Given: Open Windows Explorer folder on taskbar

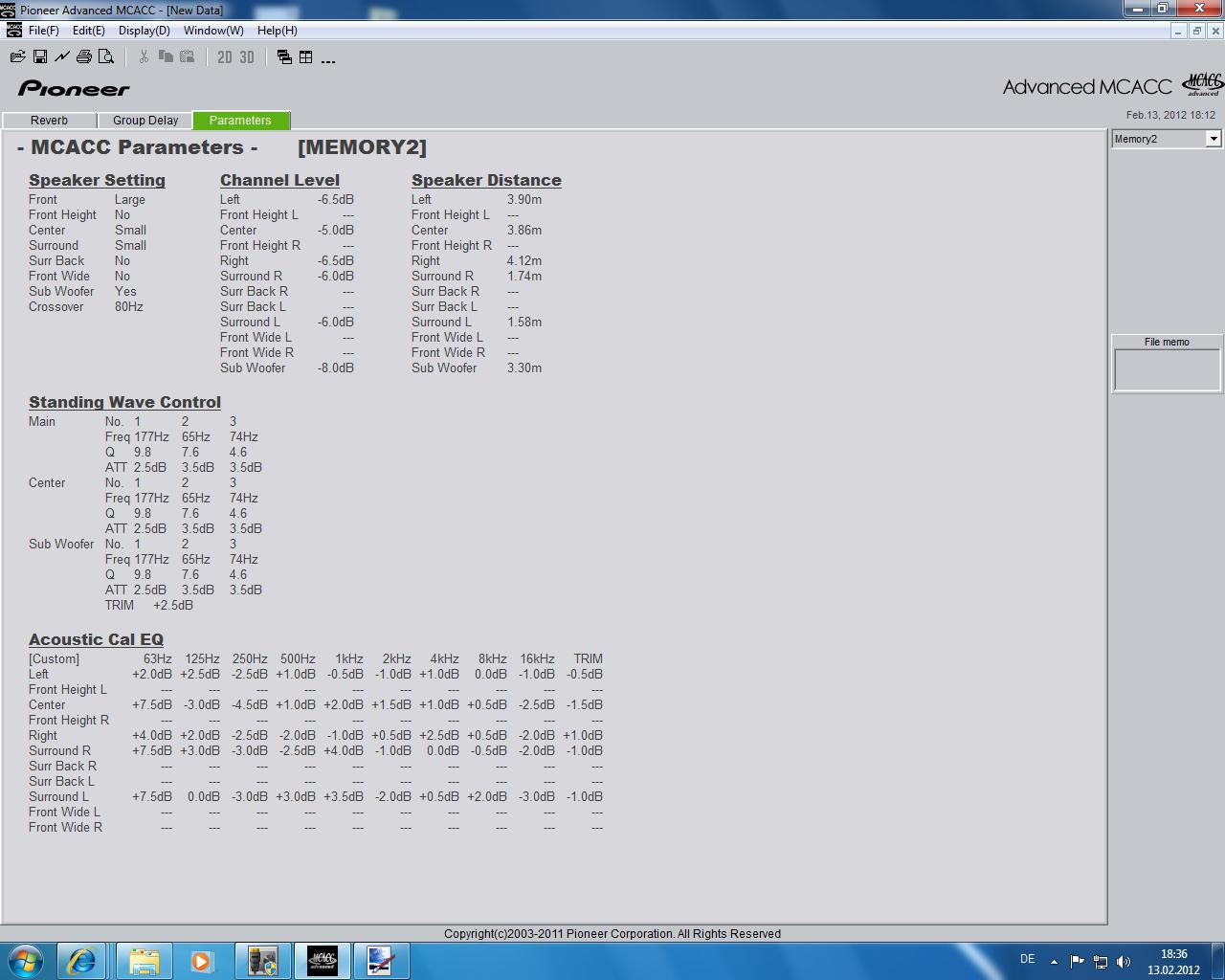Looking at the screenshot, I should (x=144, y=960).
